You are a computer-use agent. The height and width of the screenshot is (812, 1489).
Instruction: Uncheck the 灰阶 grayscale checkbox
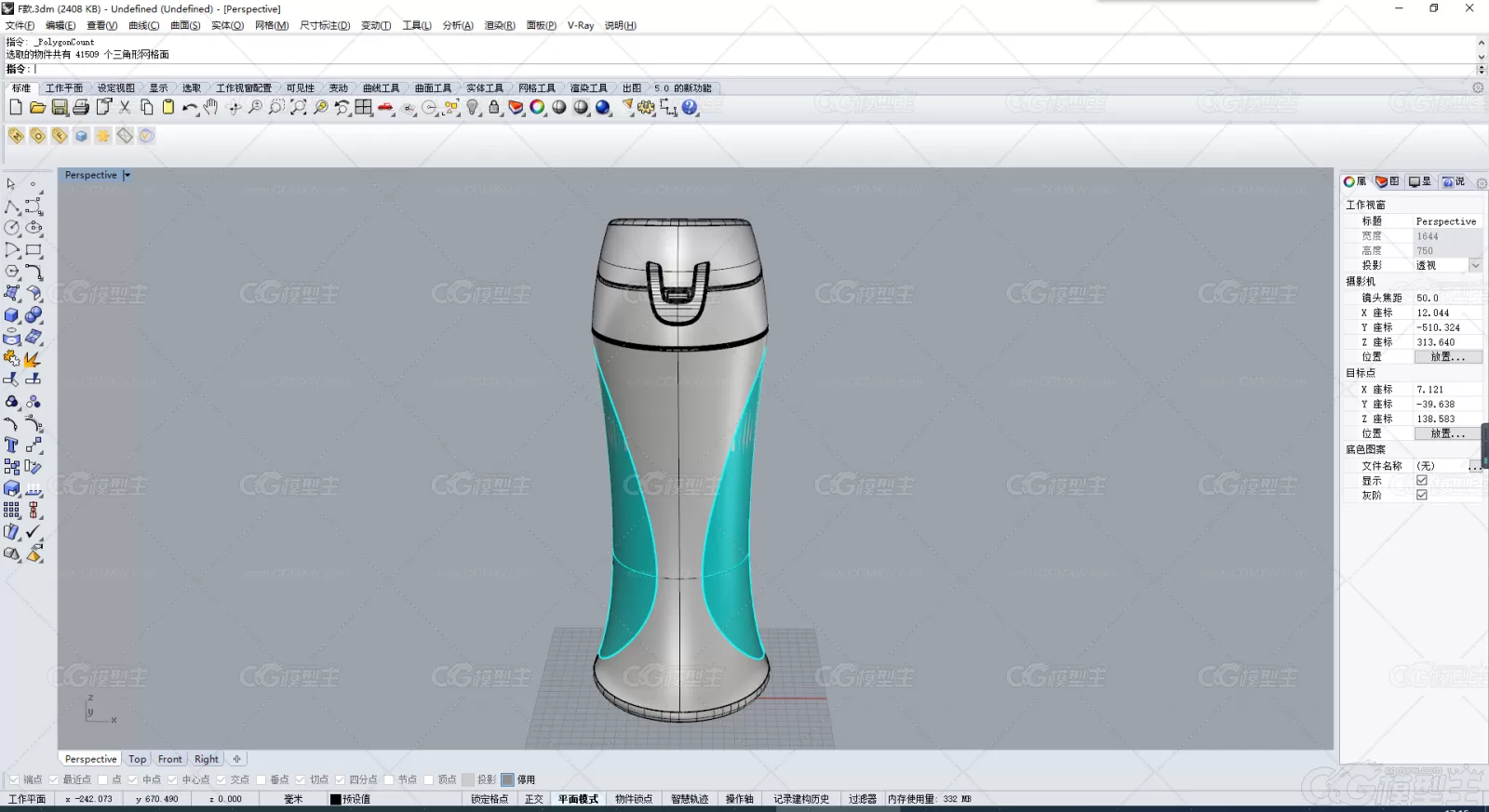coord(1422,495)
